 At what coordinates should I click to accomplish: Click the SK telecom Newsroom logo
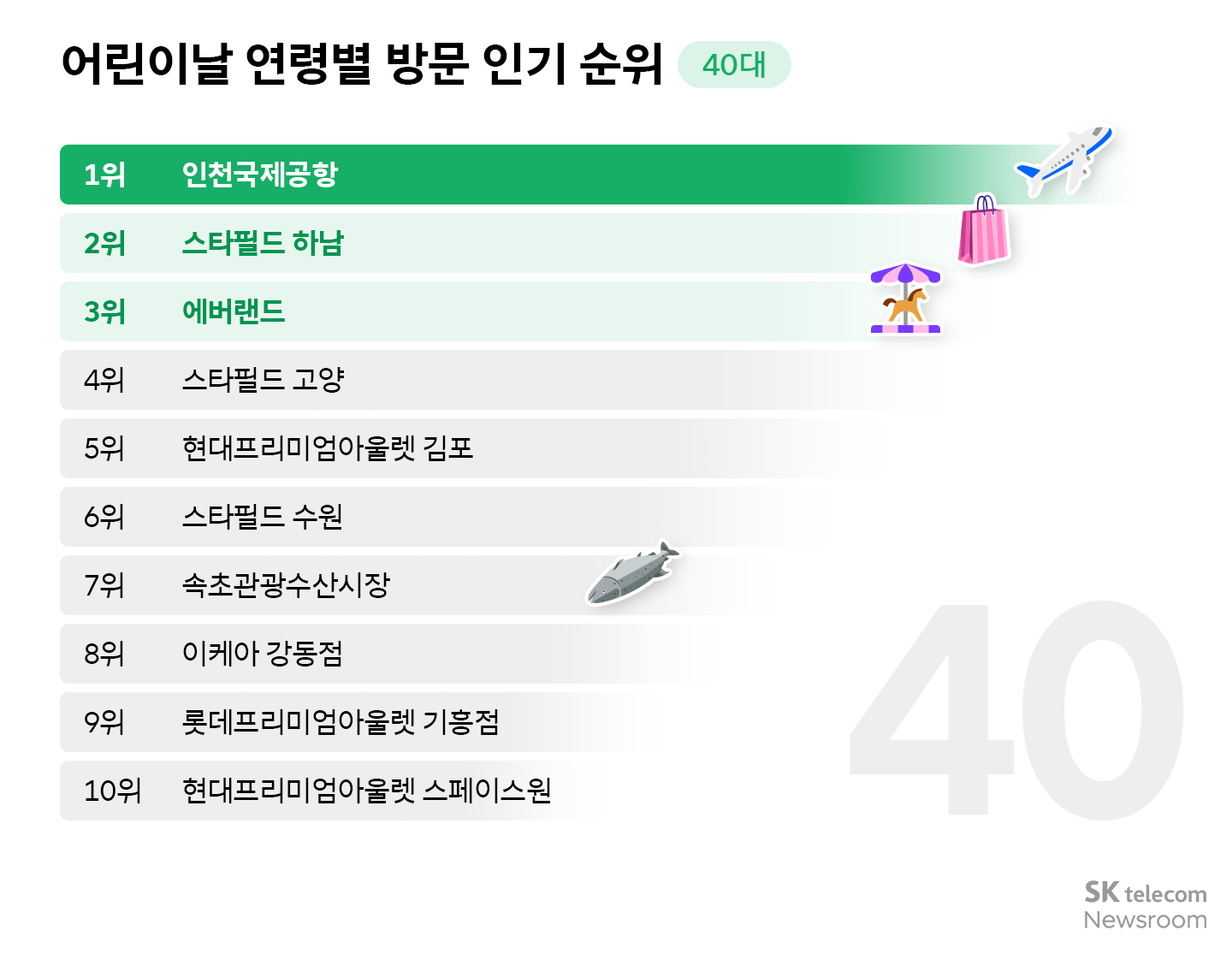point(1145,905)
